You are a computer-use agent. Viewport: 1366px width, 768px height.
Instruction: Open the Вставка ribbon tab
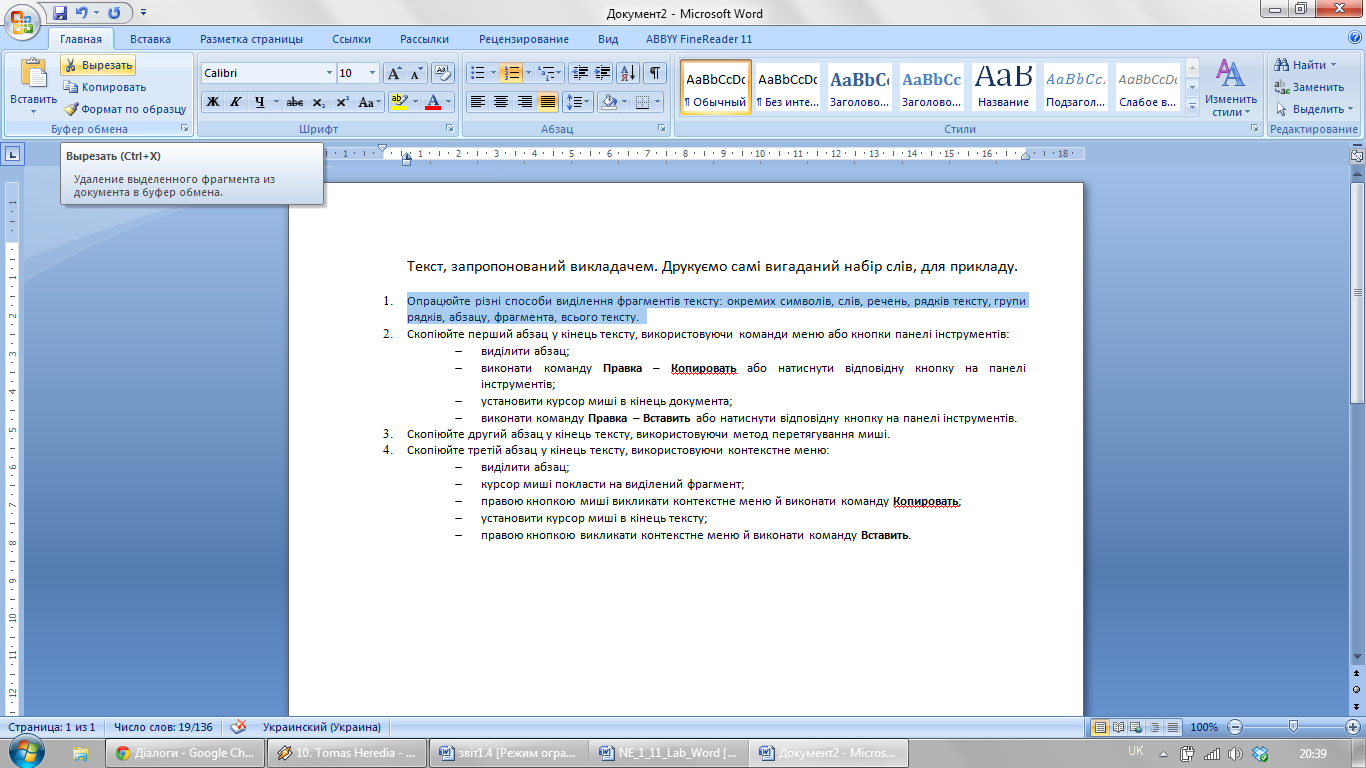150,39
